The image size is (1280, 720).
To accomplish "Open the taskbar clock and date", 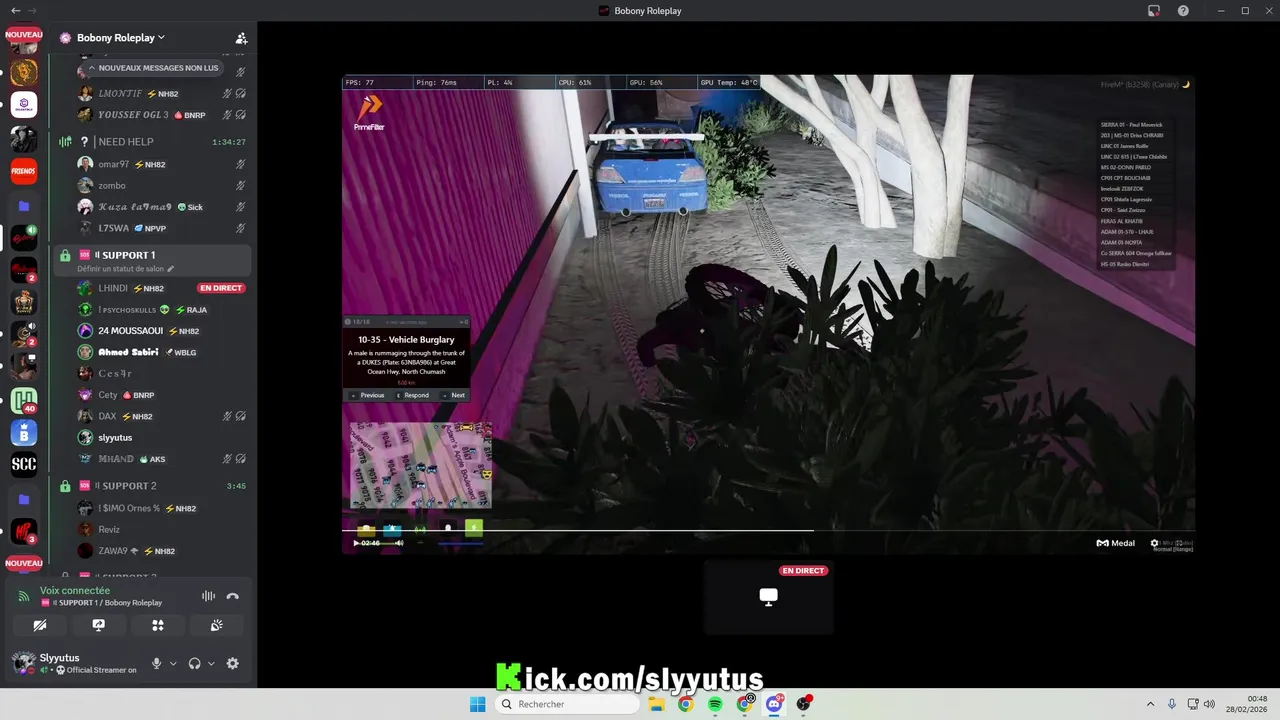I will pos(1248,704).
